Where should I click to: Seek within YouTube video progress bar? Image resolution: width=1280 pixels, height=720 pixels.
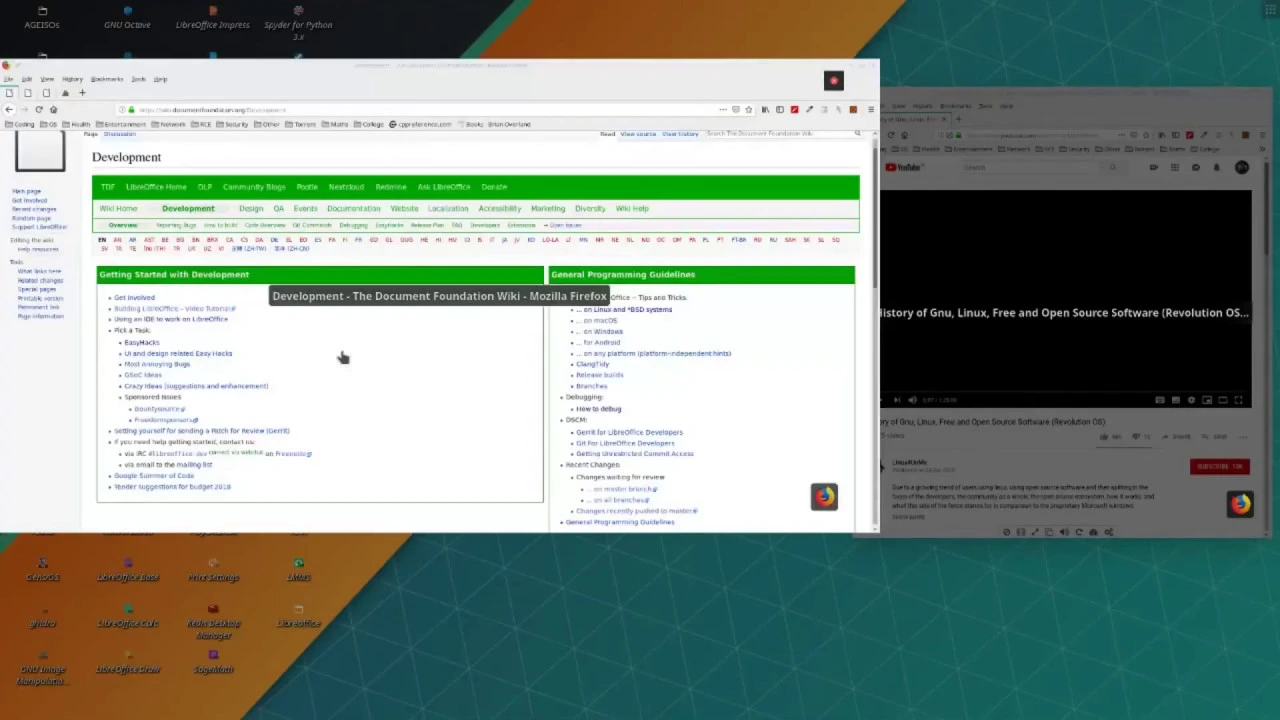(1065, 390)
